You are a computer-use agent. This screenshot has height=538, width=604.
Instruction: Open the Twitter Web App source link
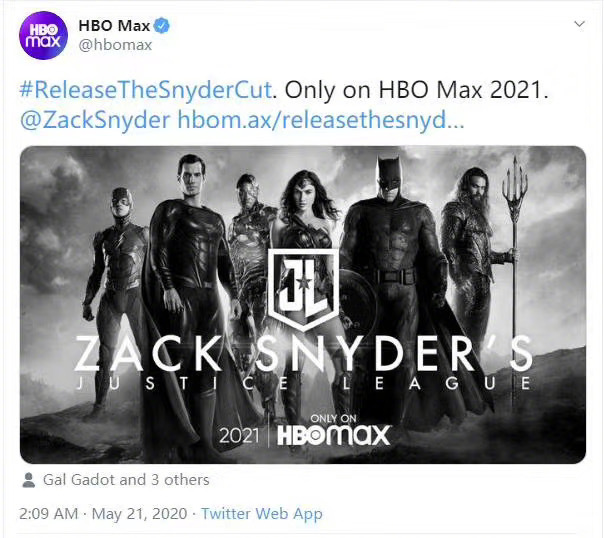pyautogui.click(x=262, y=514)
